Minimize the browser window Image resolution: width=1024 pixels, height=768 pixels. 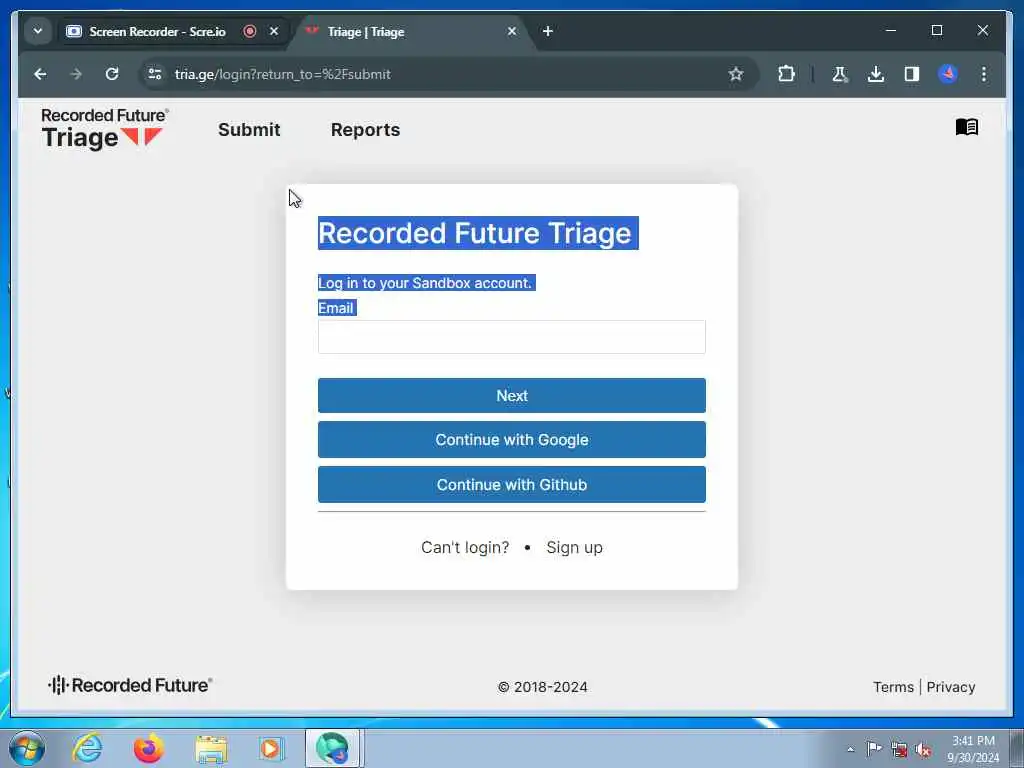coord(890,30)
